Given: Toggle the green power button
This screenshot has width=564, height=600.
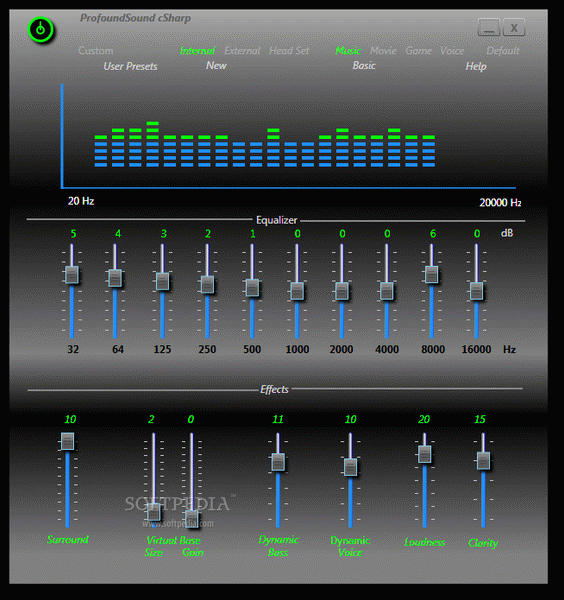Looking at the screenshot, I should [x=41, y=29].
